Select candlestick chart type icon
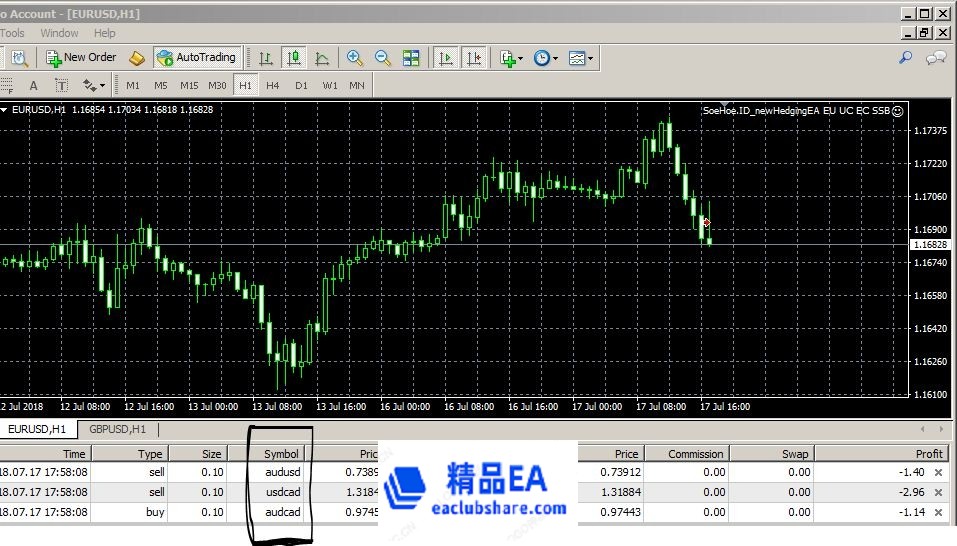This screenshot has height=546, width=957. 294,58
